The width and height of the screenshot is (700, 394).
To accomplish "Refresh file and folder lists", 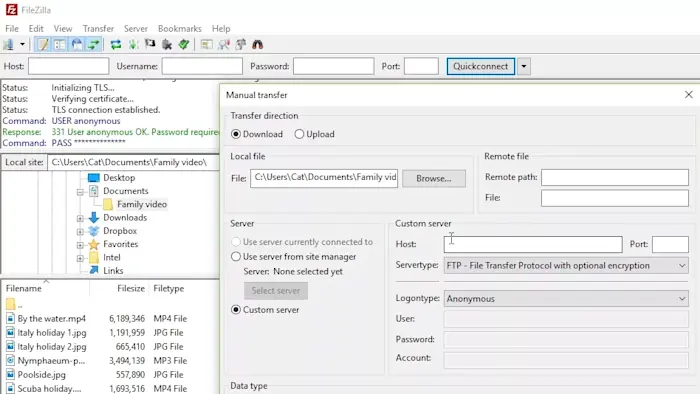I will [116, 45].
